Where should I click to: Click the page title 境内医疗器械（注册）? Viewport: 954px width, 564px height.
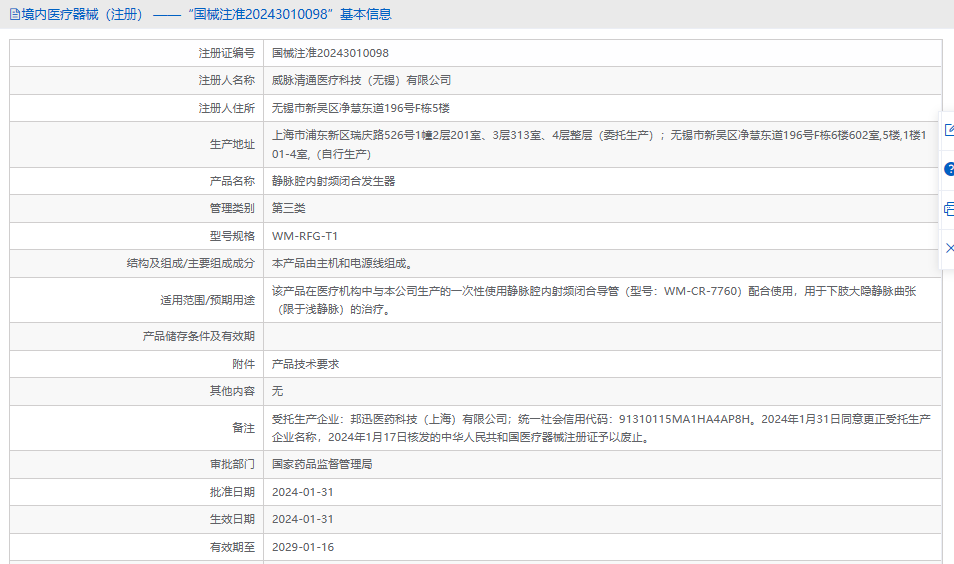click(83, 15)
